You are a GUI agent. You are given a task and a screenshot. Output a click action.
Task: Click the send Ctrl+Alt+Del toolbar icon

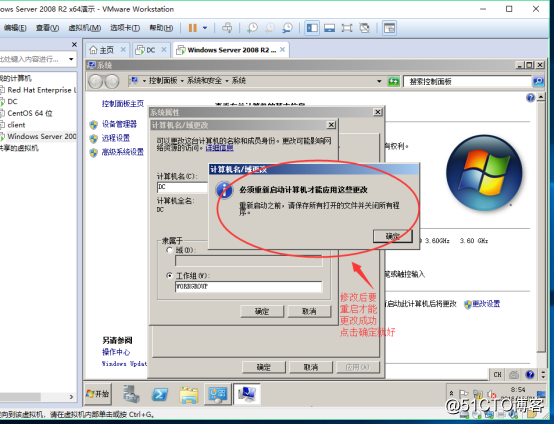227,28
